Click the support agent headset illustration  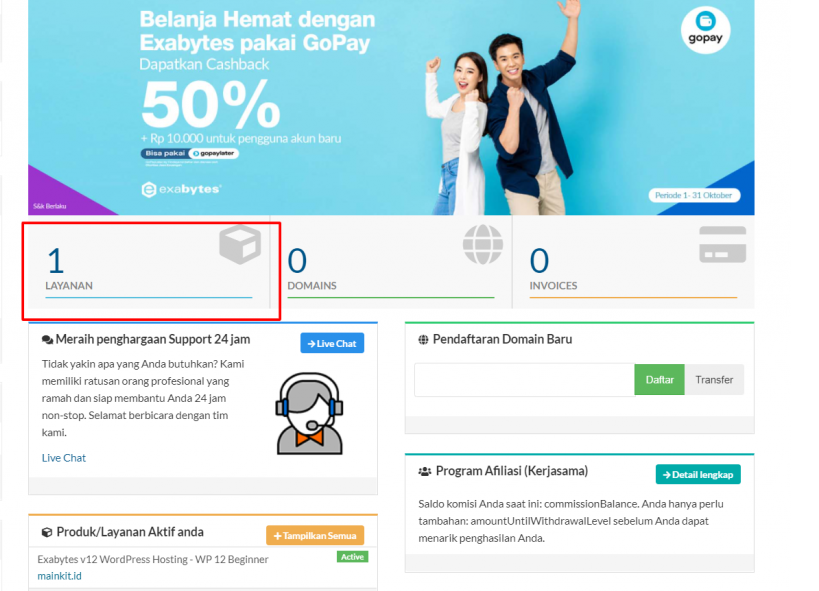[309, 413]
